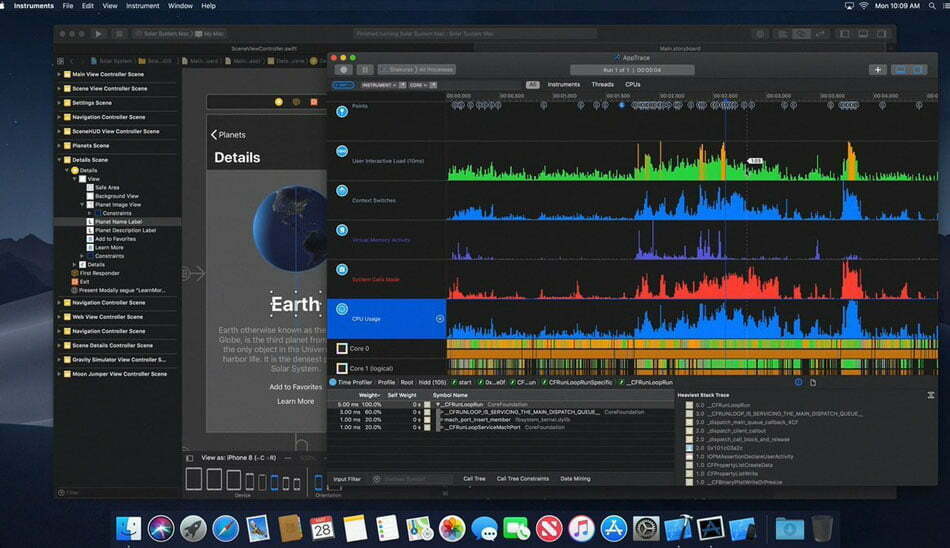
Task: Collapse the __CFRunLoopRun call tree row
Action: [438, 404]
